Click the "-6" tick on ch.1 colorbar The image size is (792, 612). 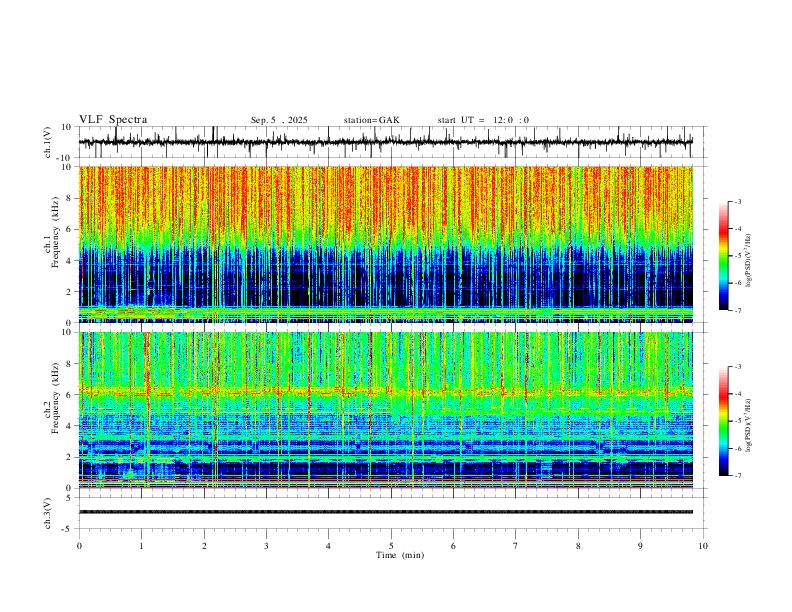[x=737, y=283]
